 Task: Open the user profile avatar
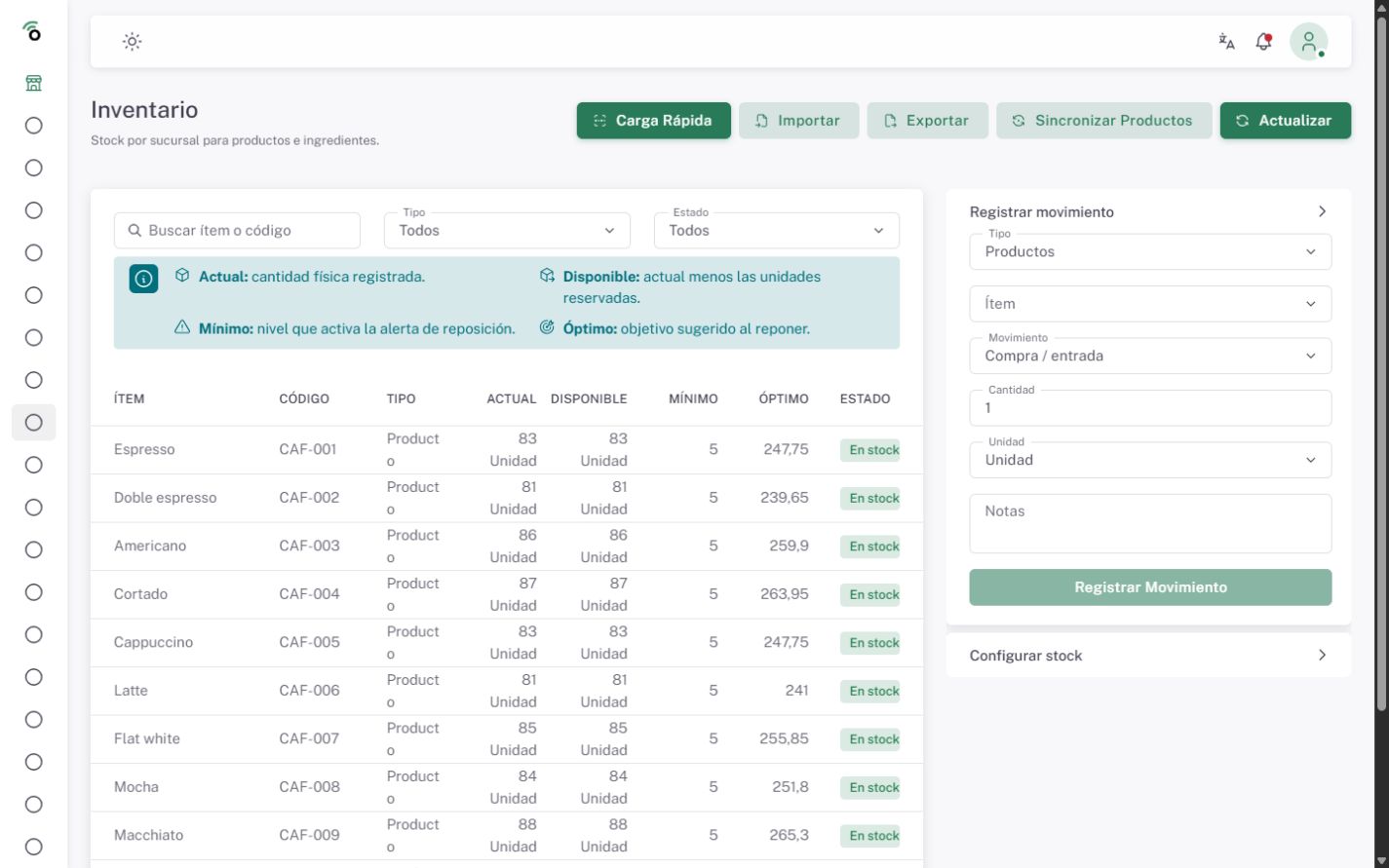click(1308, 42)
